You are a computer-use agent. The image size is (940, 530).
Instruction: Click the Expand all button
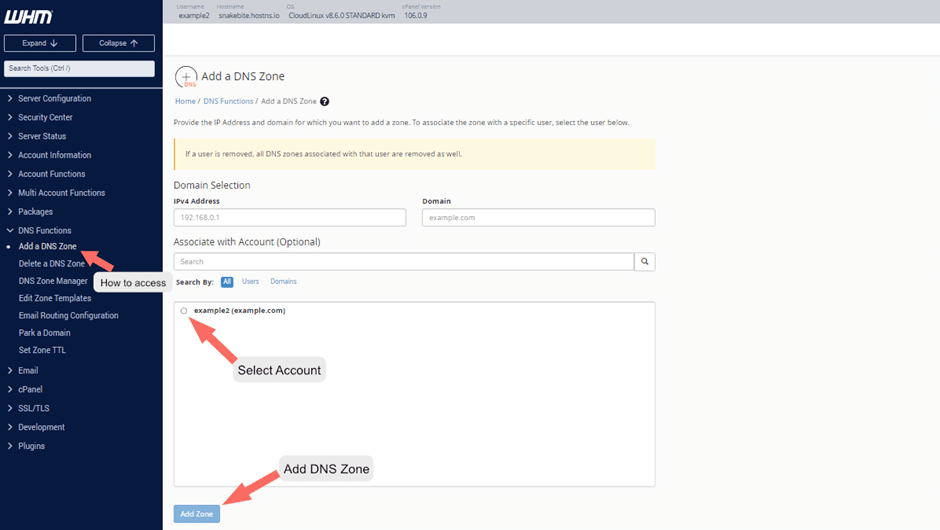pyautogui.click(x=40, y=43)
